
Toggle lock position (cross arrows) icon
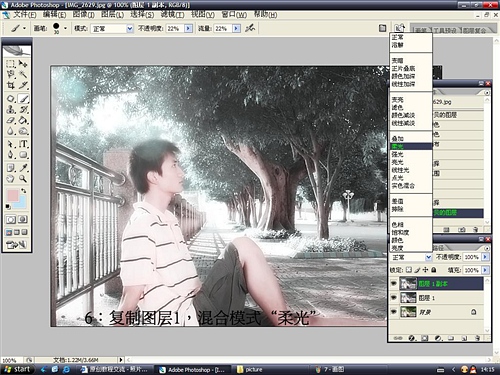pos(425,270)
